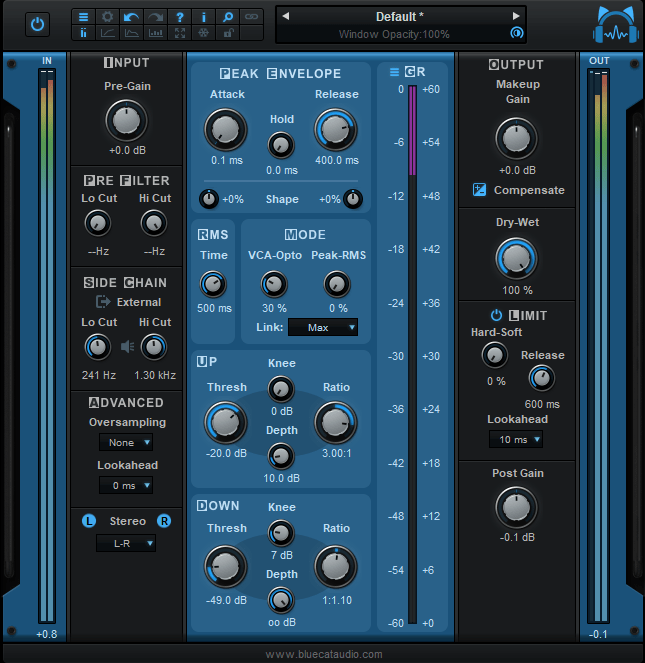Go to next preset with right arrow
This screenshot has width=645, height=663.
516,16
